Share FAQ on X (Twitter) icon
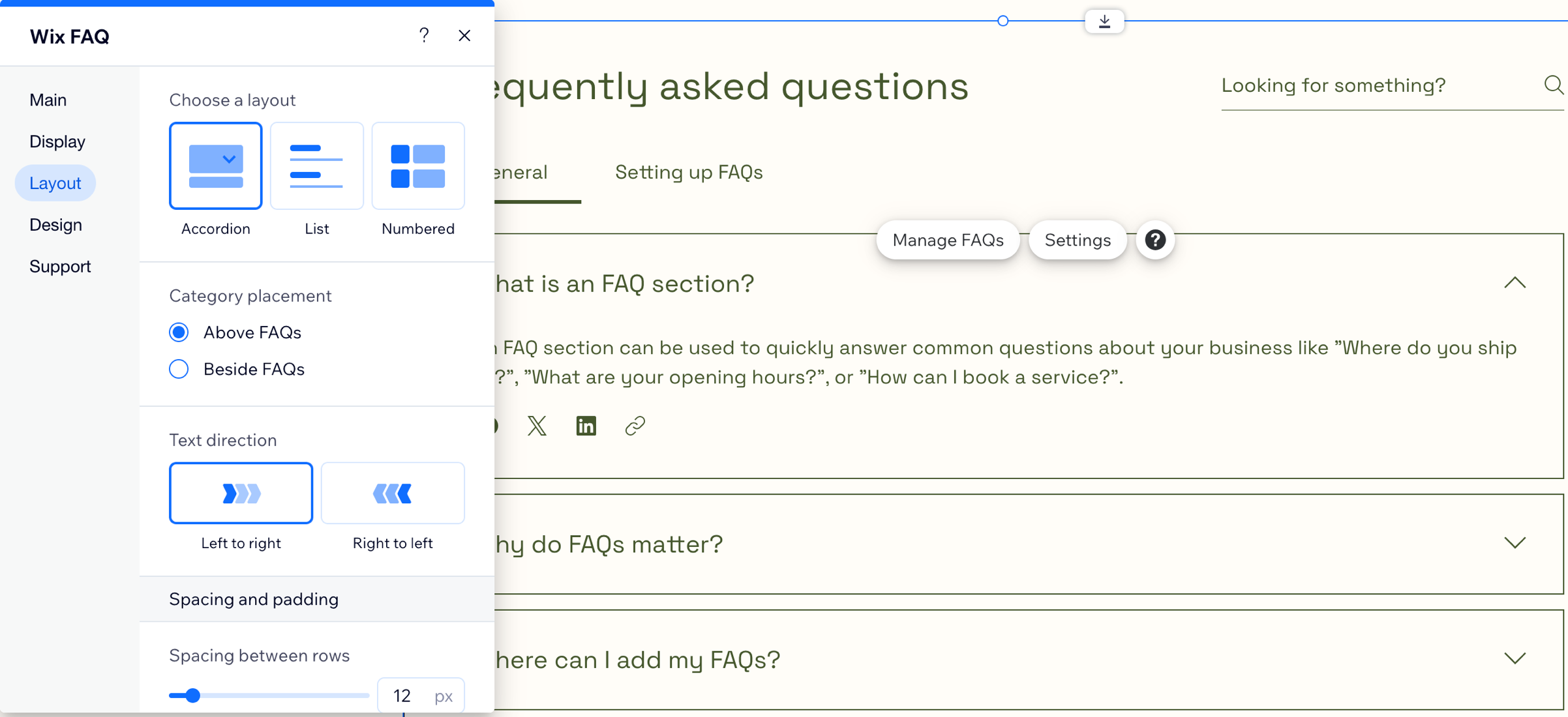Viewport: 1568px width, 717px height. [537, 426]
